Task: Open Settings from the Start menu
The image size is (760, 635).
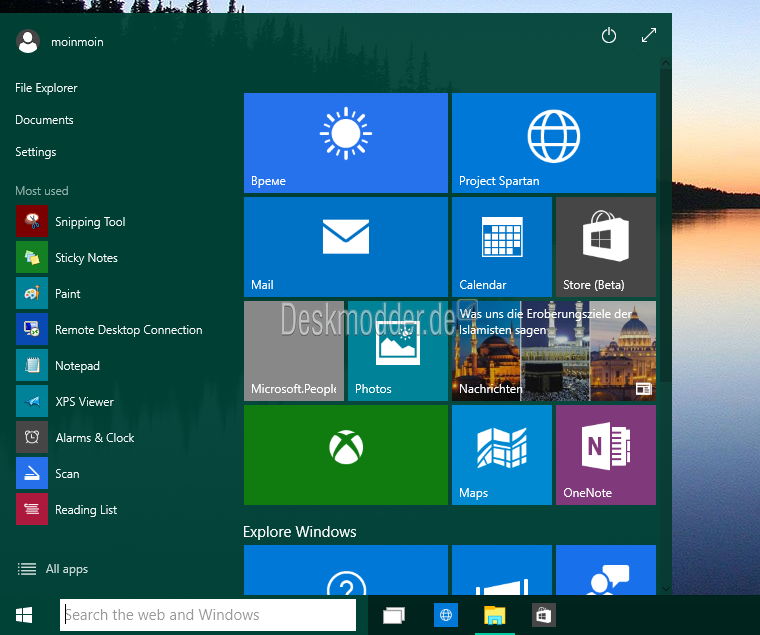Action: pos(35,152)
